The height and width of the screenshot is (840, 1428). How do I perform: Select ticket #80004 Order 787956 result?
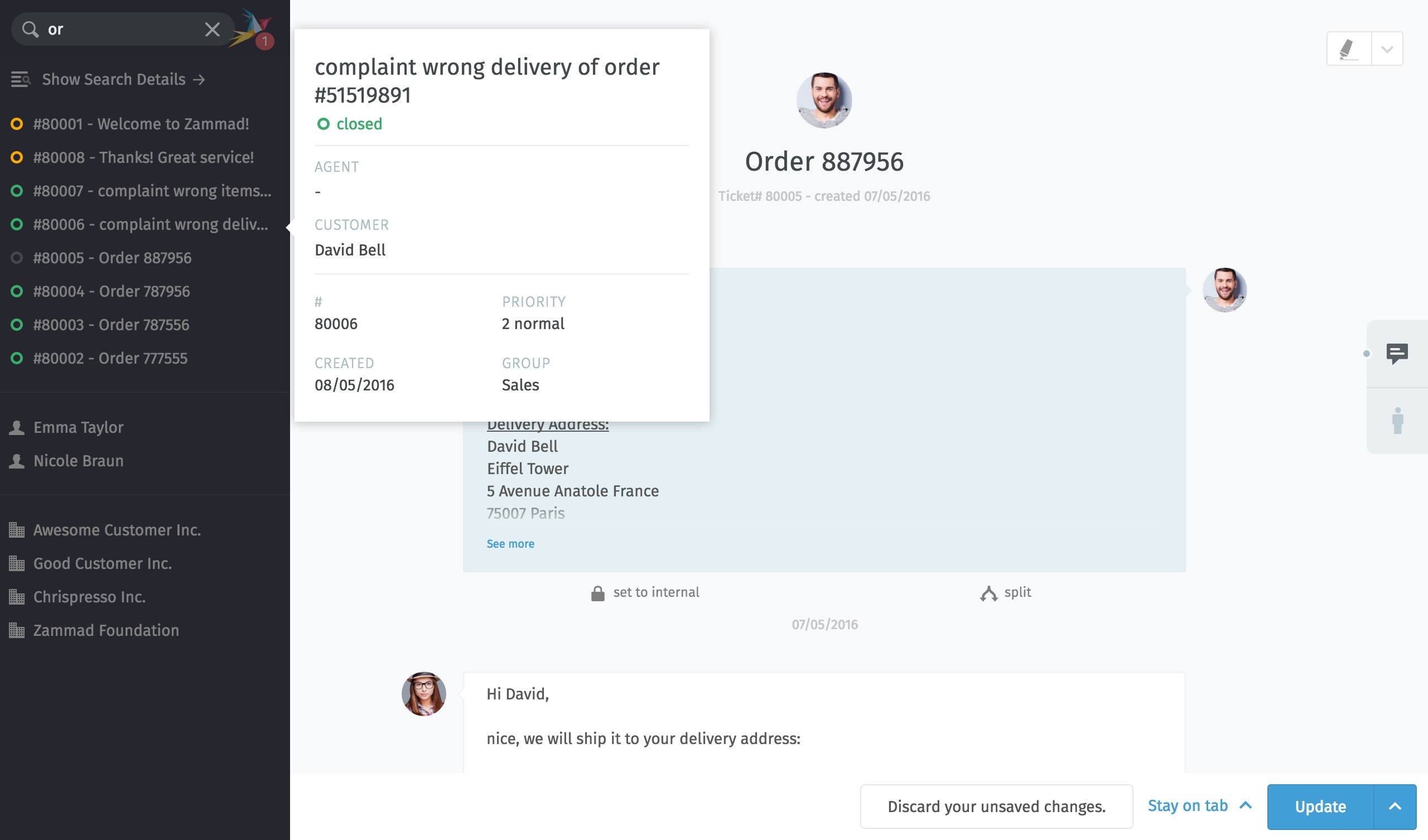tap(111, 291)
